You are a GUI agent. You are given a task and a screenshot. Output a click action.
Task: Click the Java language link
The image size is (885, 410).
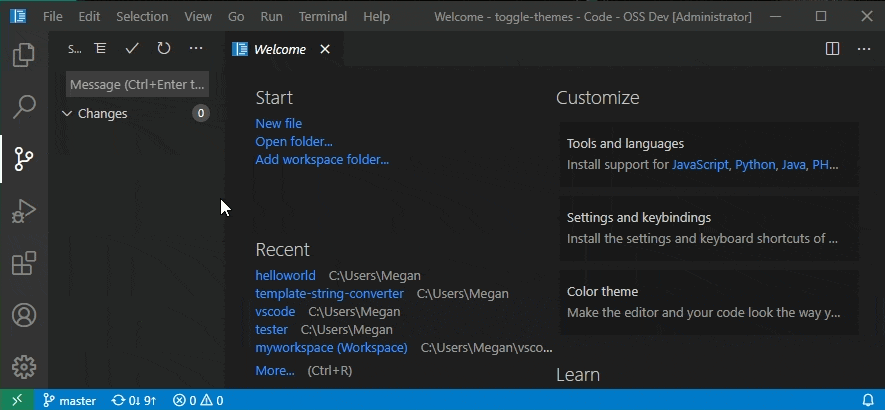pyautogui.click(x=793, y=165)
